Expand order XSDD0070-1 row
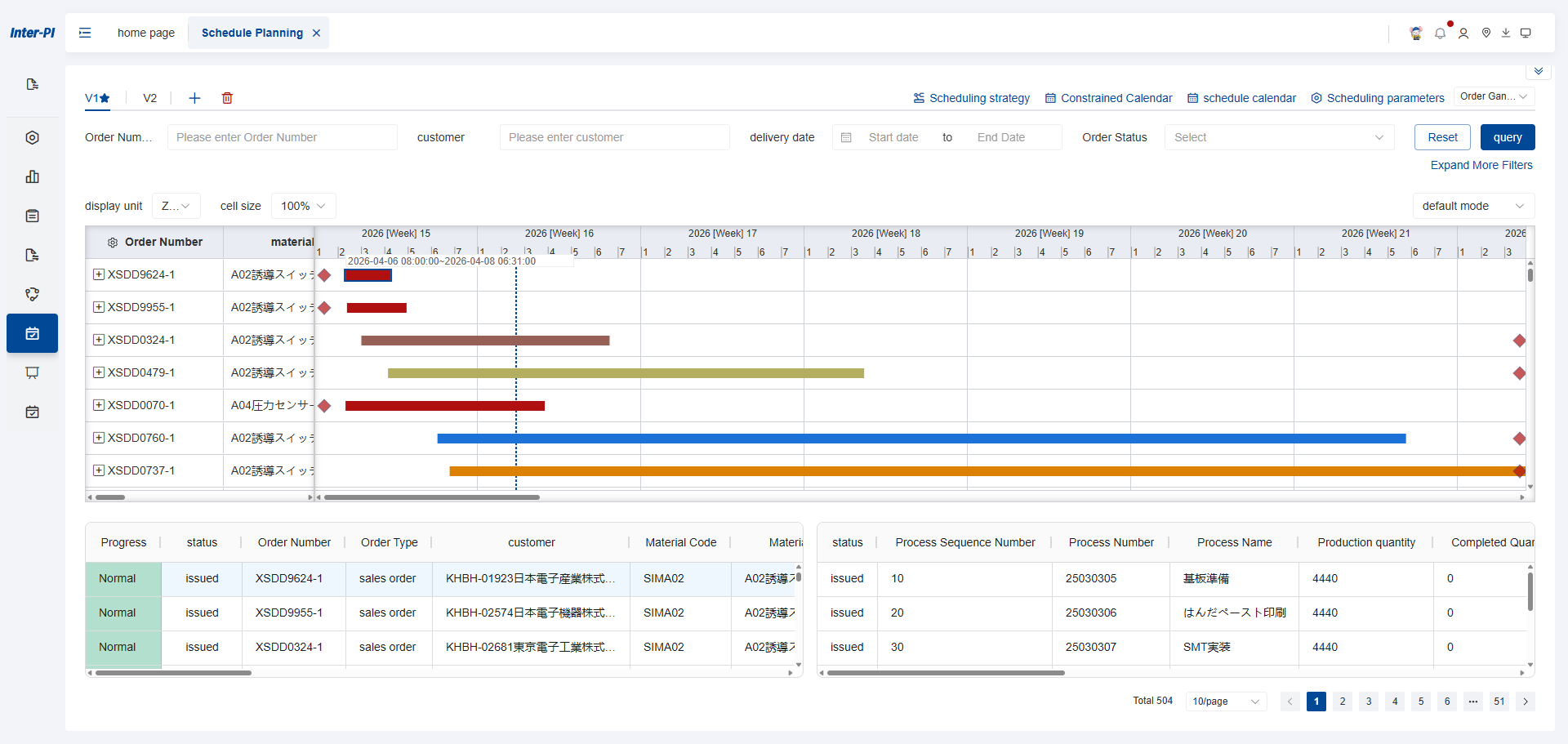Image resolution: width=1568 pixels, height=744 pixels. pyautogui.click(x=99, y=405)
